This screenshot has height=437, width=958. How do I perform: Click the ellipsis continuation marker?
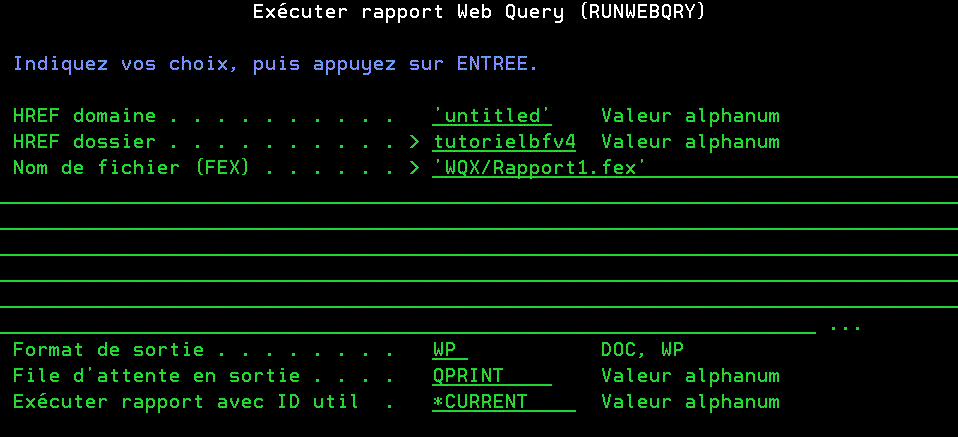pyautogui.click(x=845, y=328)
